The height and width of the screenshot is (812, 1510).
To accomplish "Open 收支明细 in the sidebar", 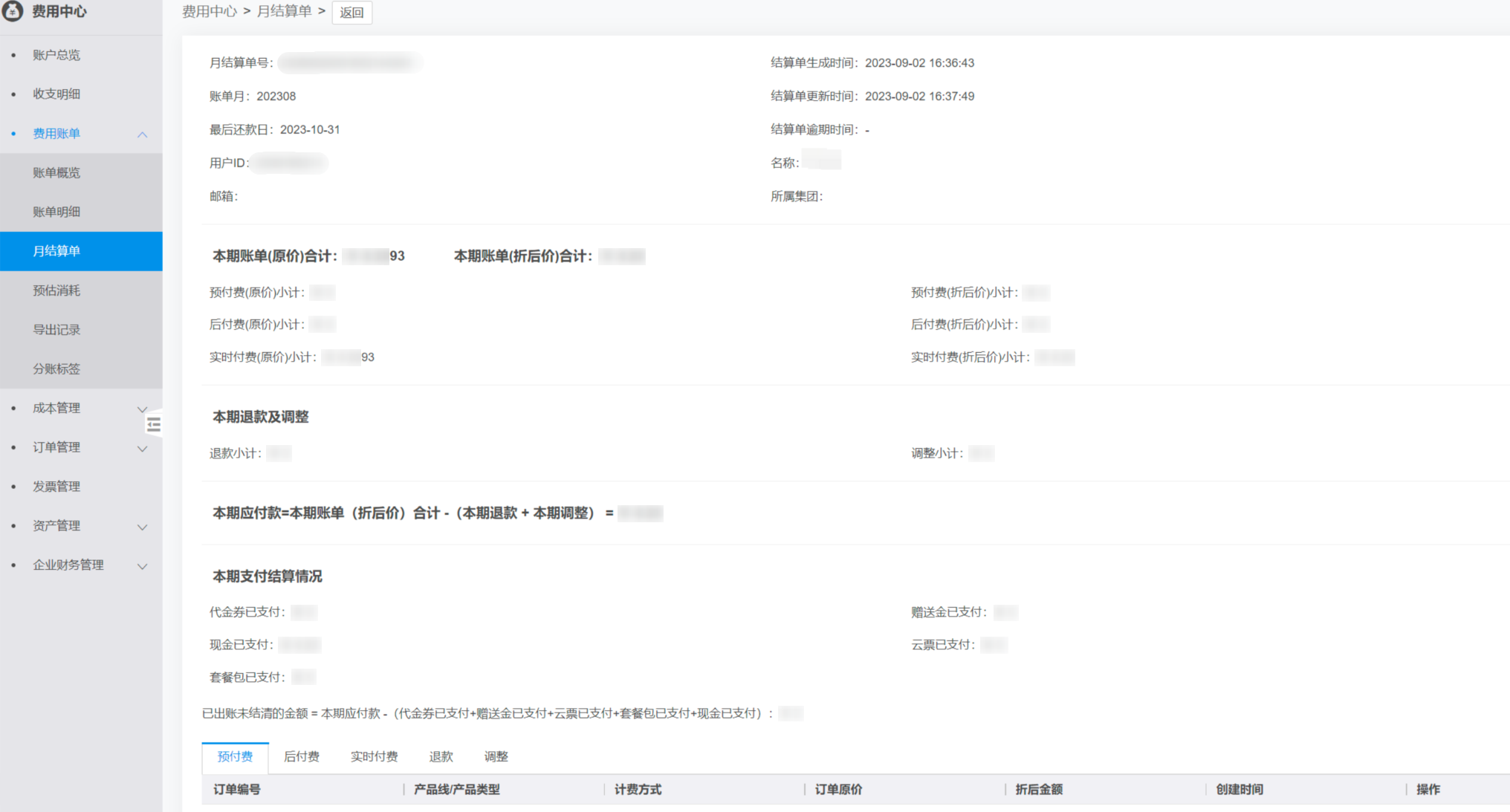I will coord(56,94).
